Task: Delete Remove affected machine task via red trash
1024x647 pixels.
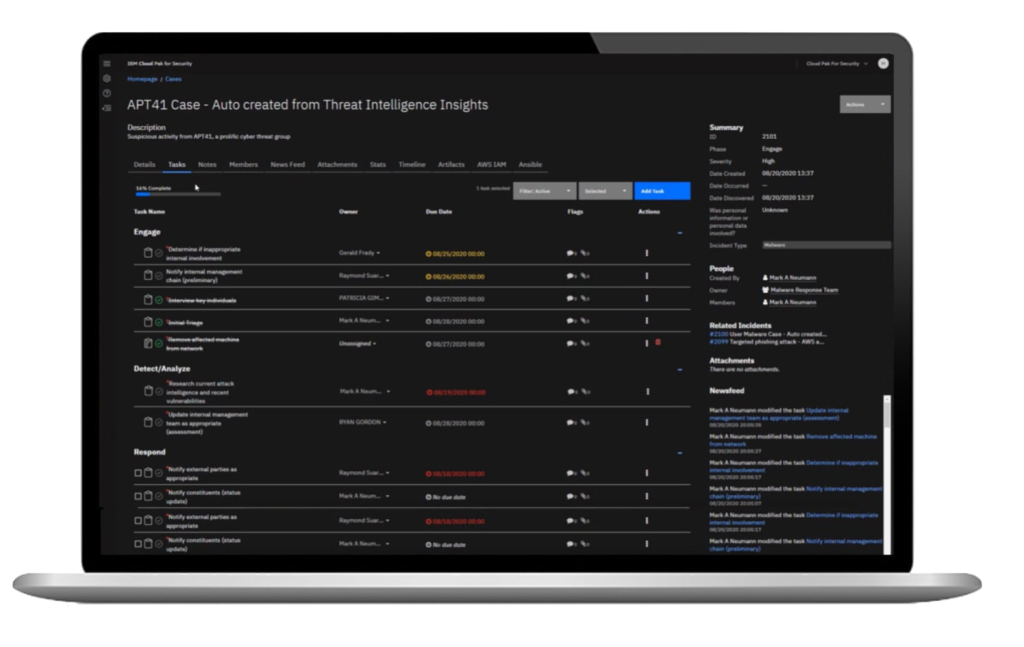Action: [x=658, y=342]
